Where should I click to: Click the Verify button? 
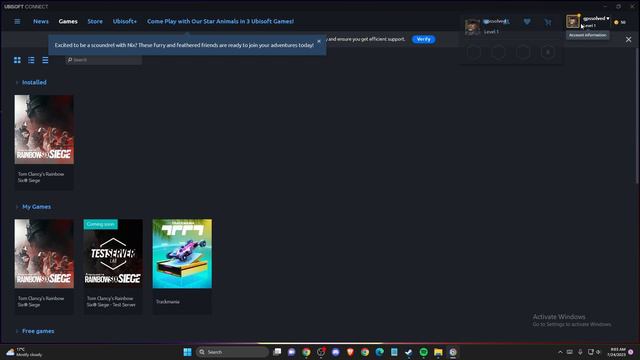tap(423, 39)
